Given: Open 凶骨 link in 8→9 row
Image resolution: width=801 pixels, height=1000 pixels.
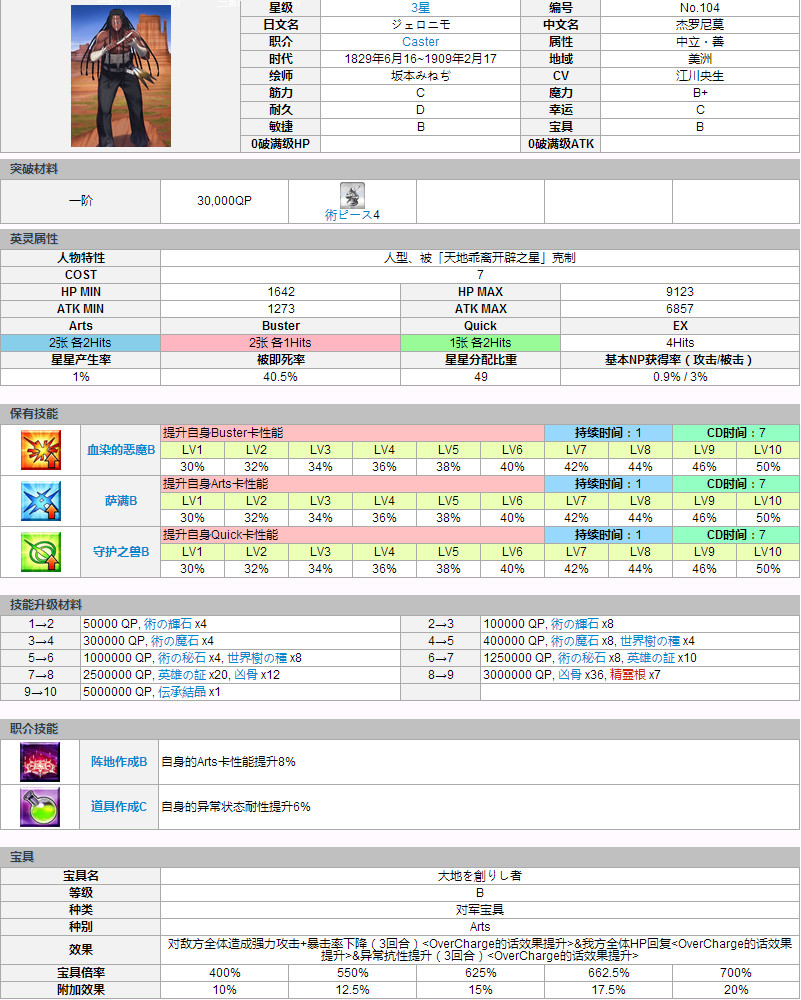Looking at the screenshot, I should (x=570, y=675).
